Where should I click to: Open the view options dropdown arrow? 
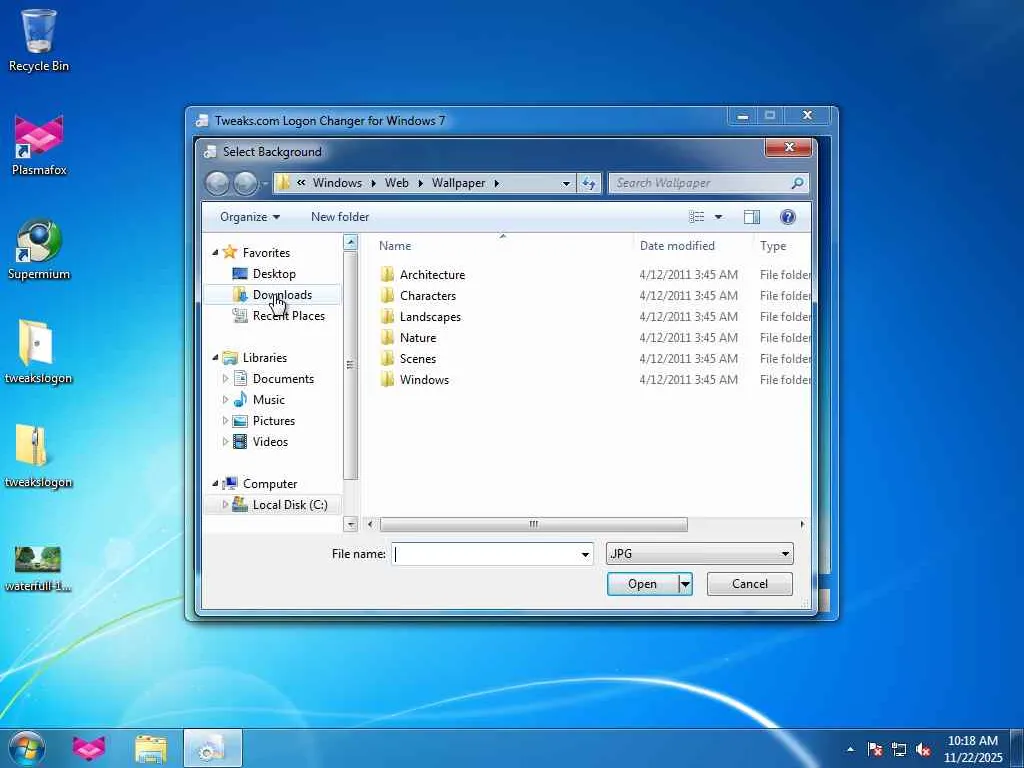tap(718, 217)
